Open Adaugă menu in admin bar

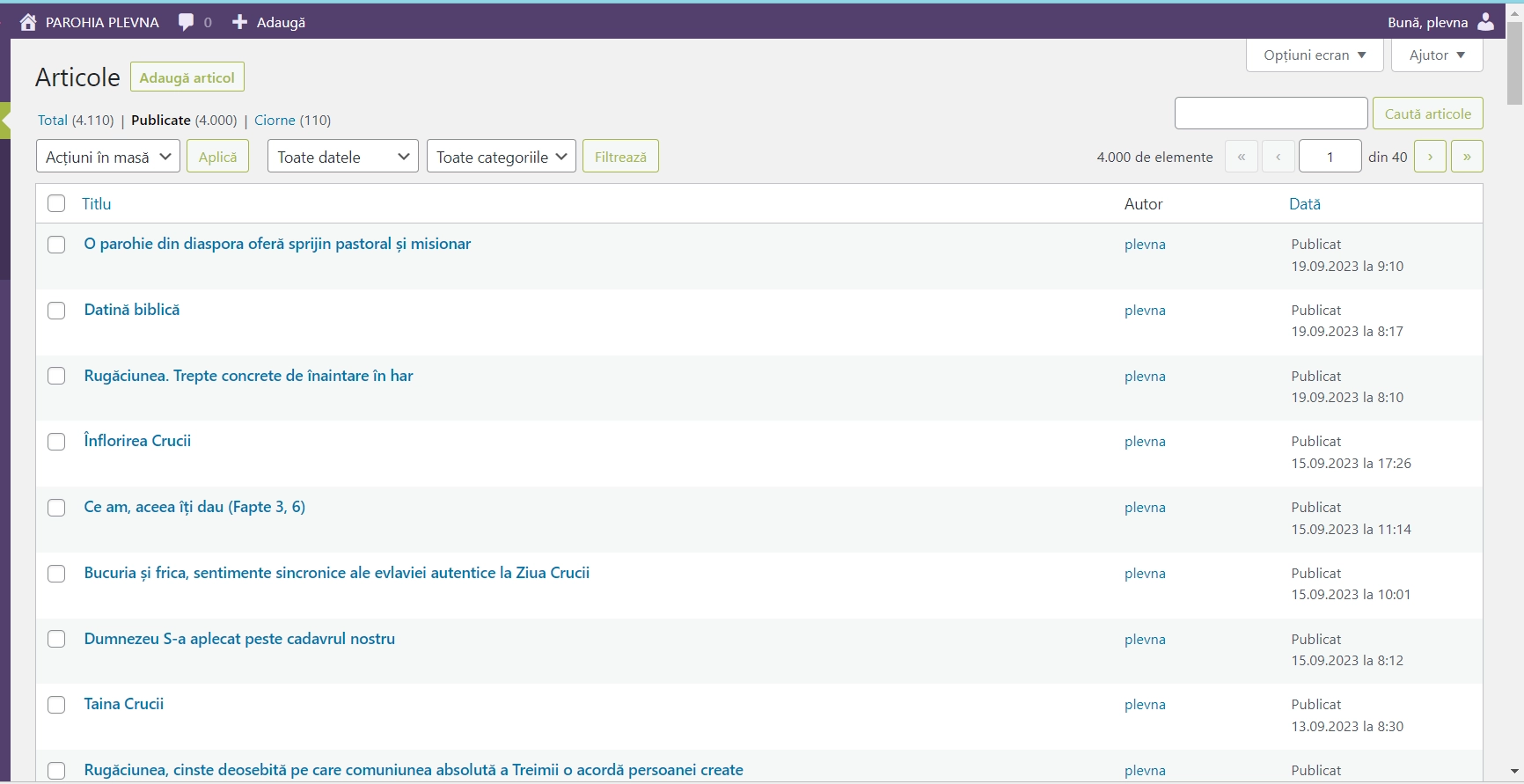281,22
